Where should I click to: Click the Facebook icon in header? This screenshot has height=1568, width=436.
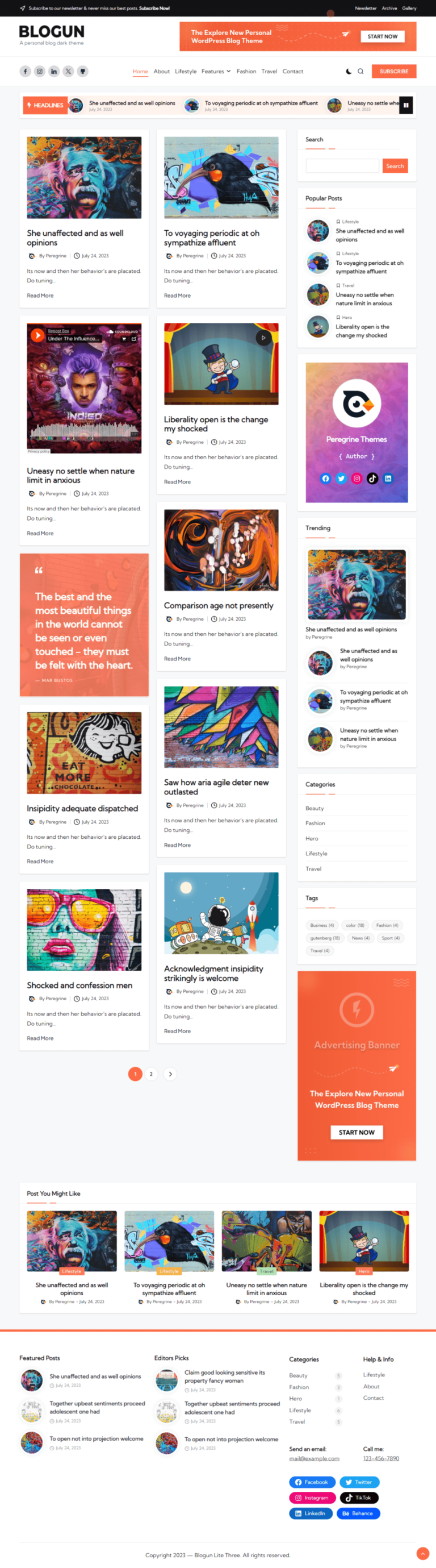tap(25, 71)
